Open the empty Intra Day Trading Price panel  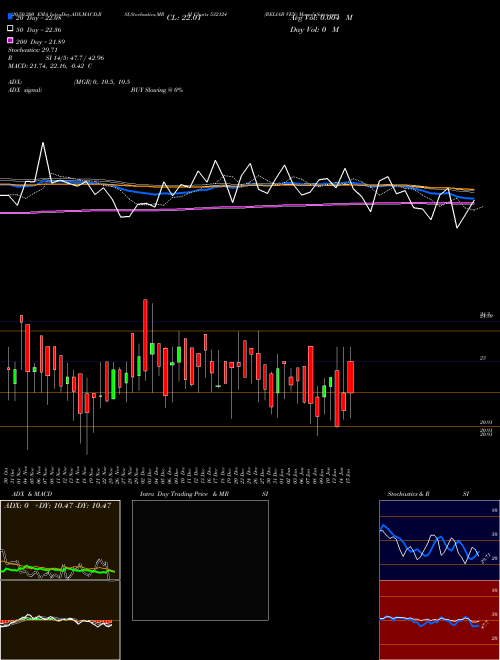pyautogui.click(x=200, y=560)
